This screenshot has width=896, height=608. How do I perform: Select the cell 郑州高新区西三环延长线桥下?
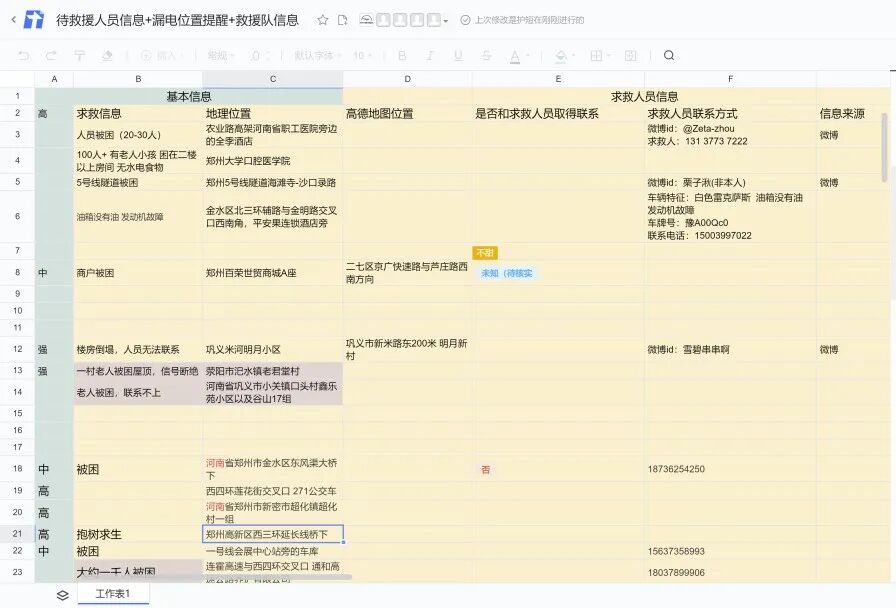[x=273, y=534]
